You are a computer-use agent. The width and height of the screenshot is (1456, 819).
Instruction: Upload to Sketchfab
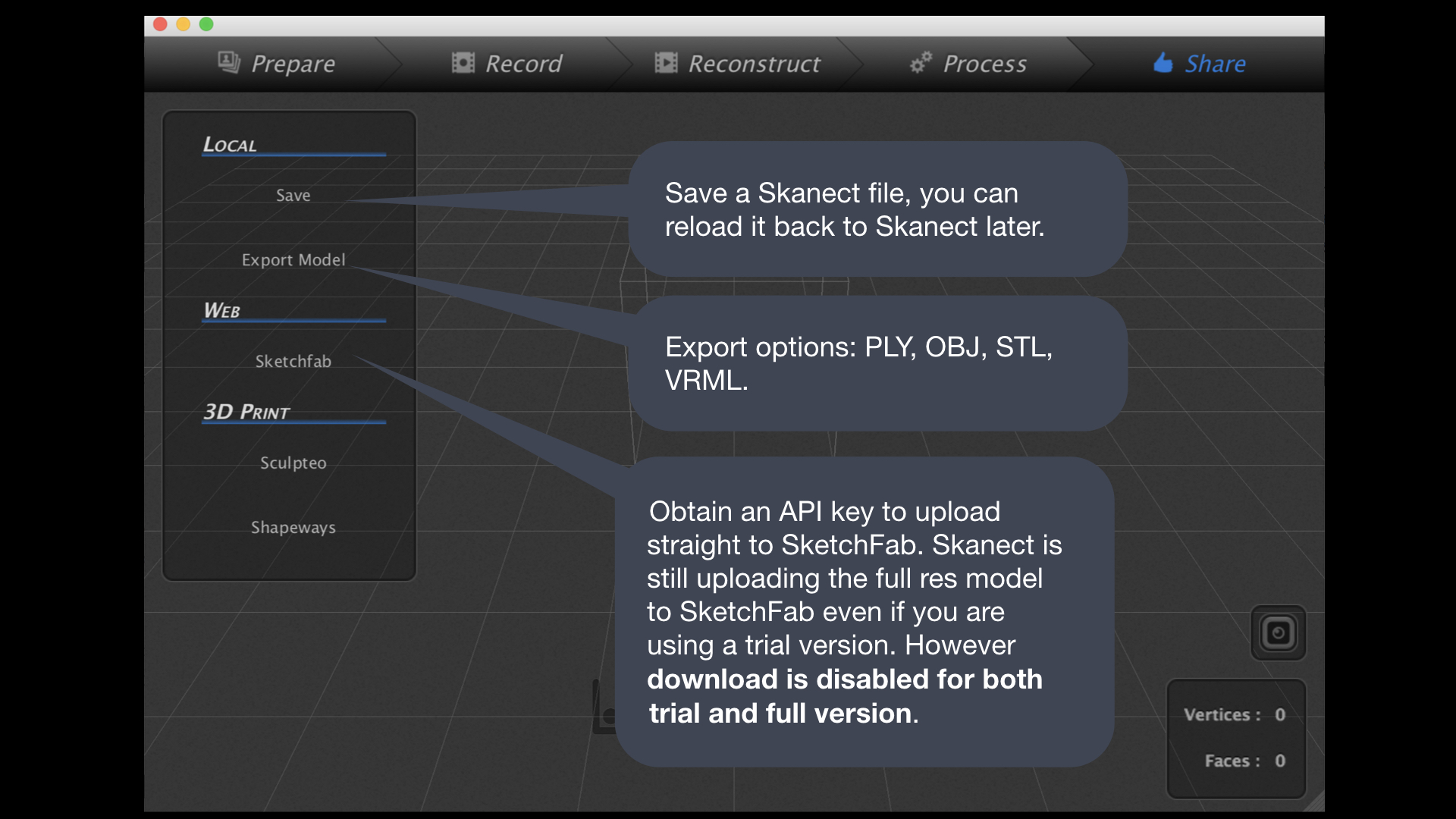[x=293, y=362]
